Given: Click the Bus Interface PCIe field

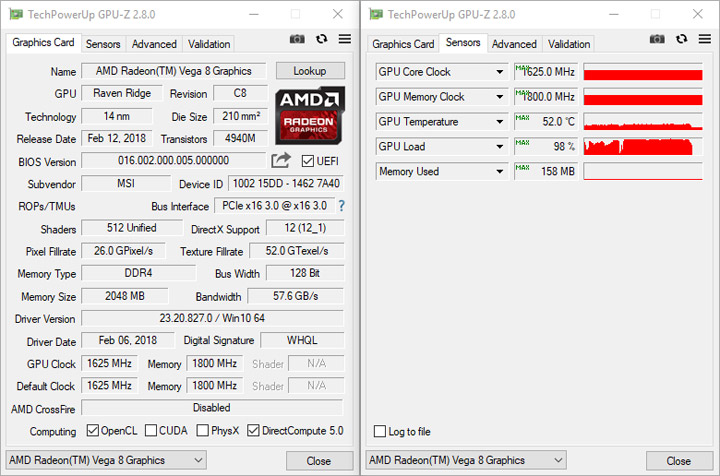Looking at the screenshot, I should coord(275,206).
